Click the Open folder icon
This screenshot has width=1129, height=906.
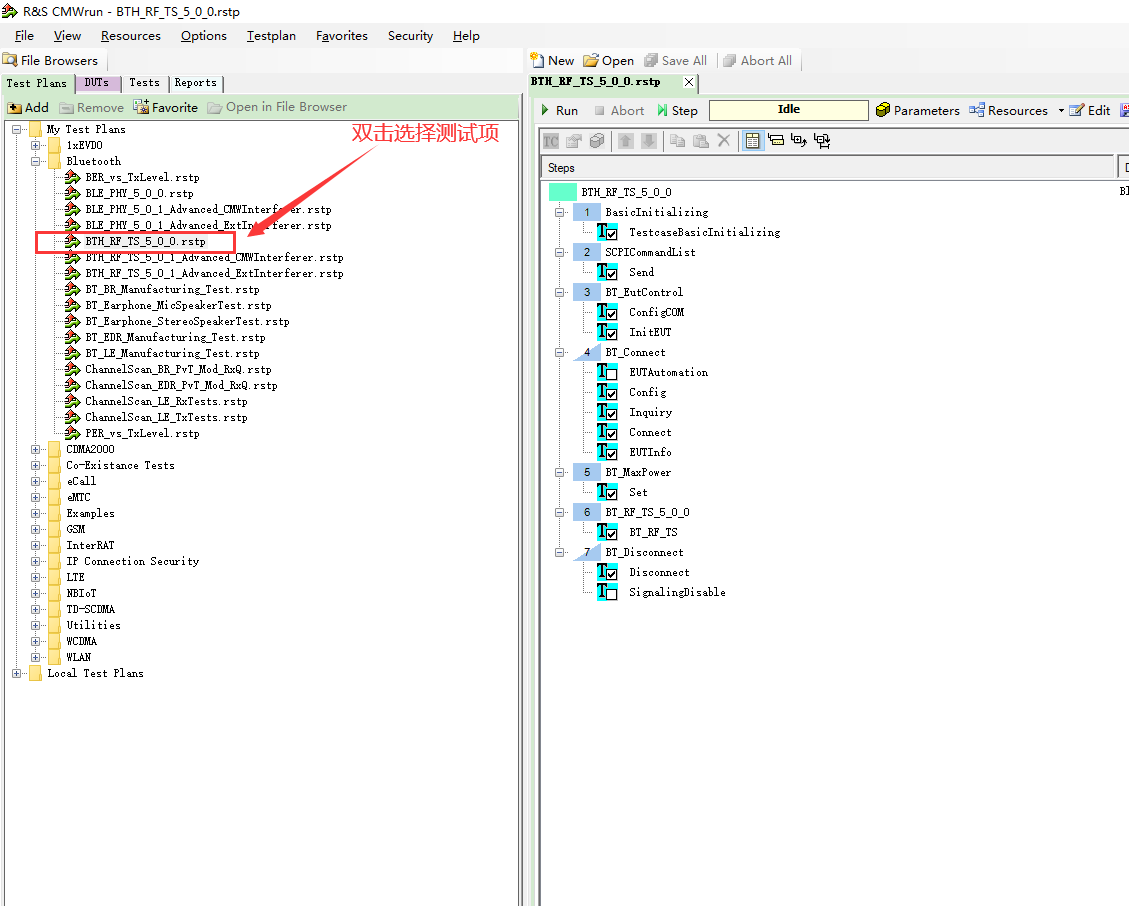click(x=590, y=60)
